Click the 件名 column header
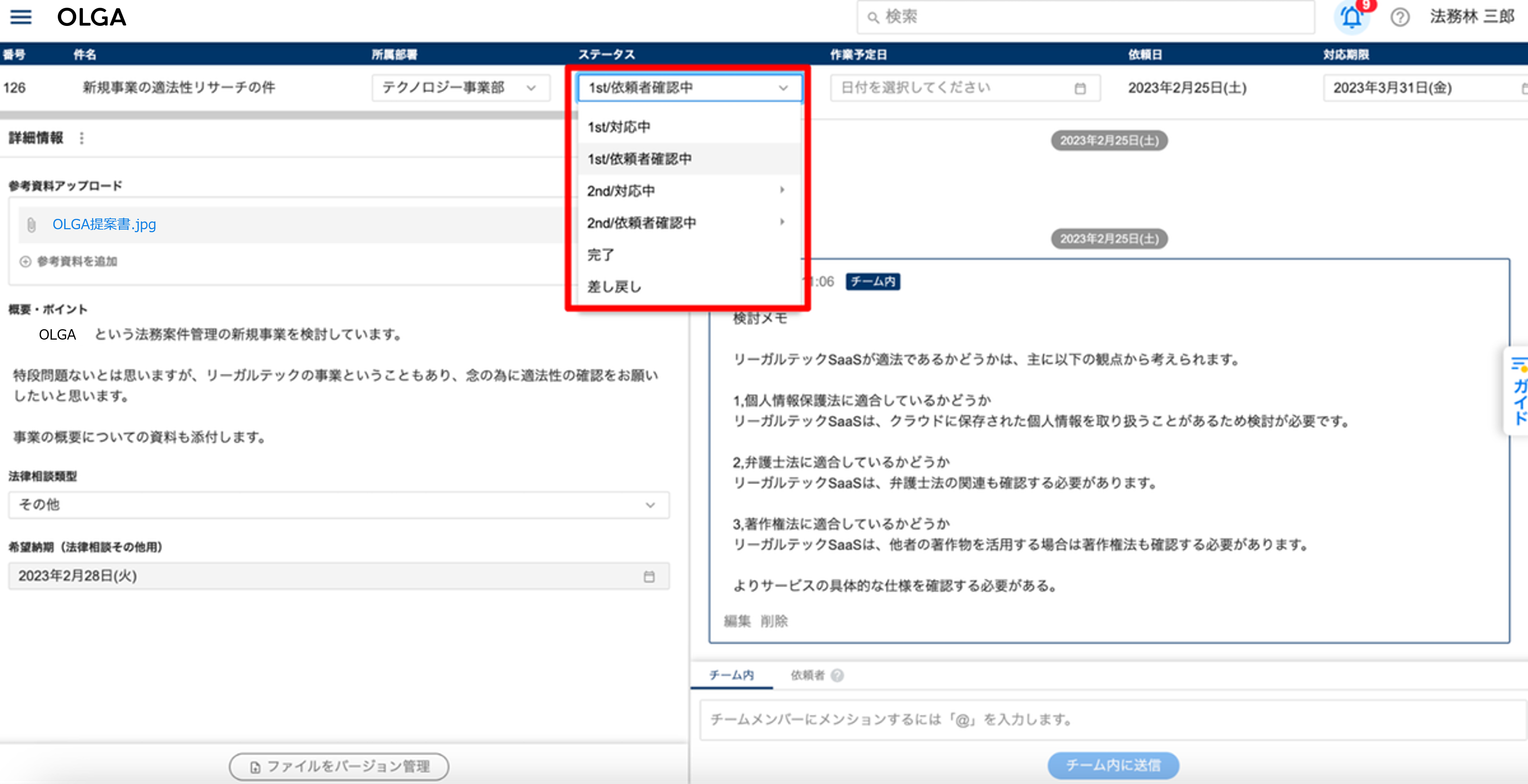1528x784 pixels. click(85, 55)
